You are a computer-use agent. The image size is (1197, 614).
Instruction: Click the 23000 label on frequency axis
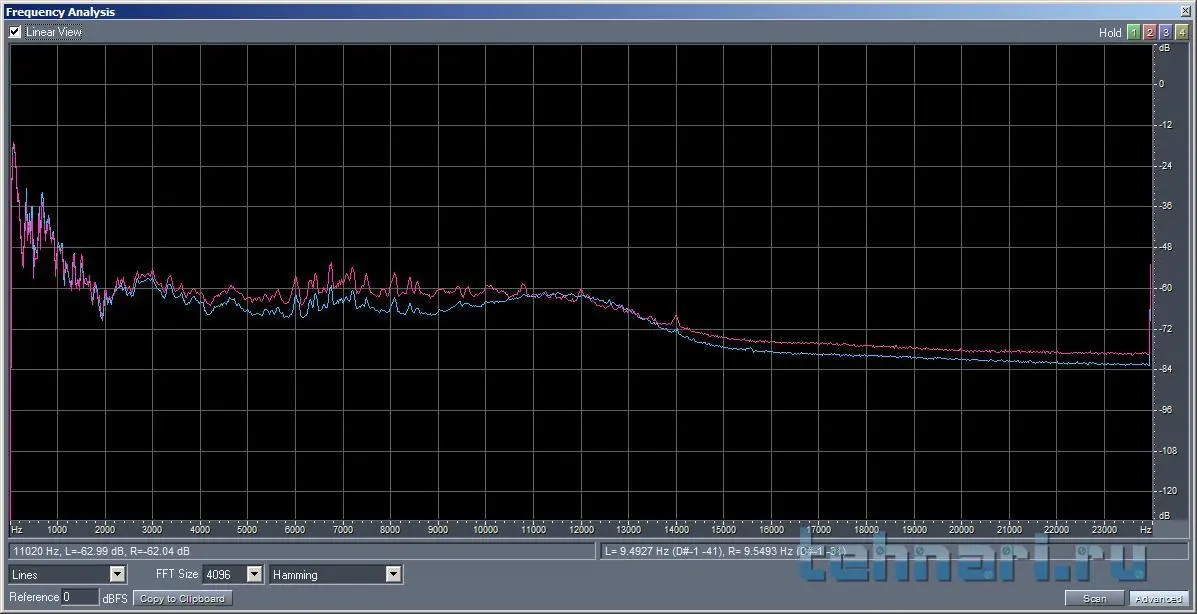point(1104,529)
